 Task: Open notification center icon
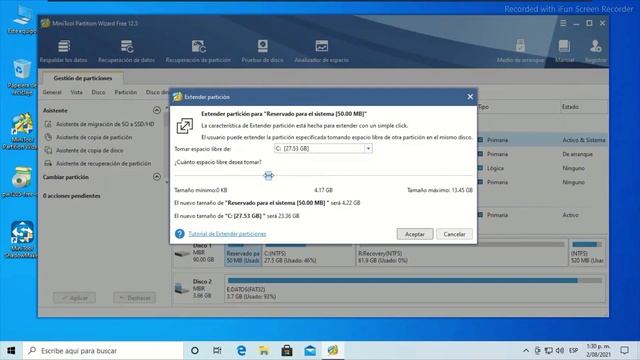click(x=624, y=350)
